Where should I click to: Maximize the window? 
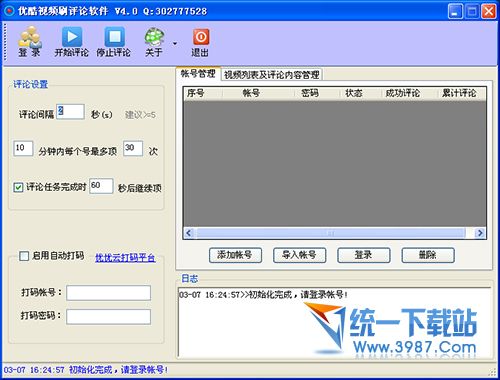tap(472, 11)
